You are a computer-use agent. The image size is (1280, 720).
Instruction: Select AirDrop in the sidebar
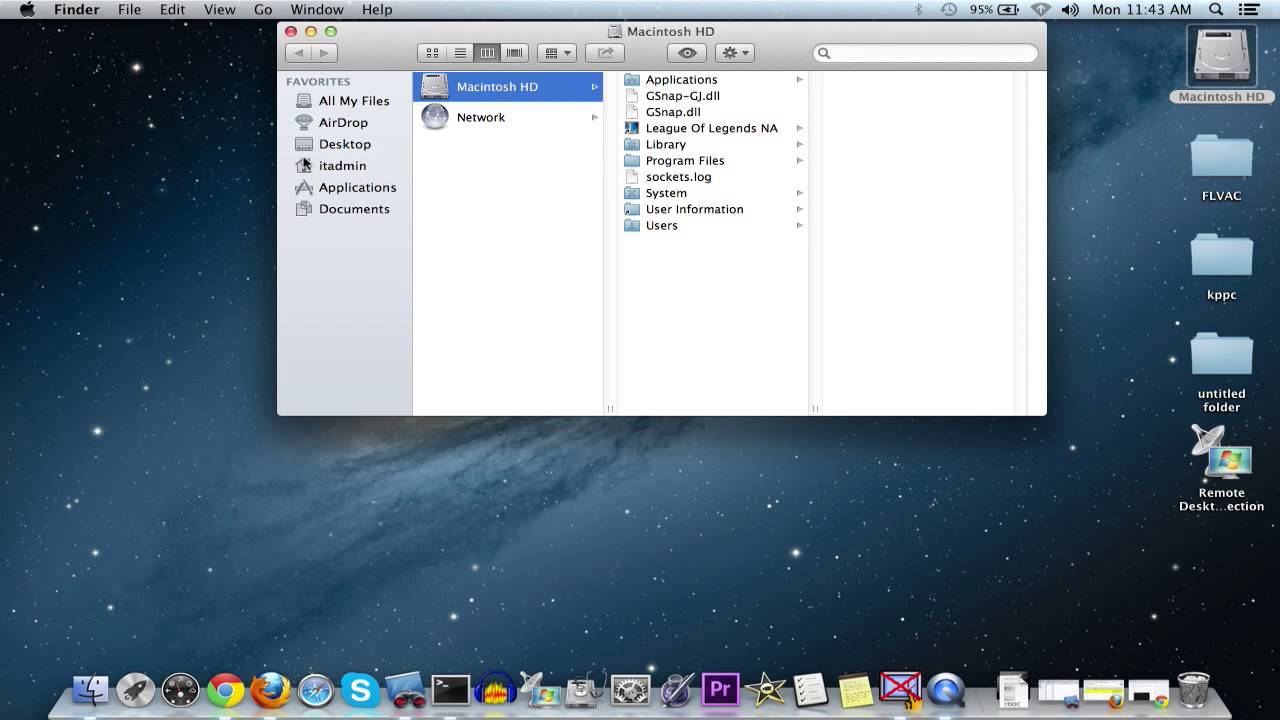344,122
